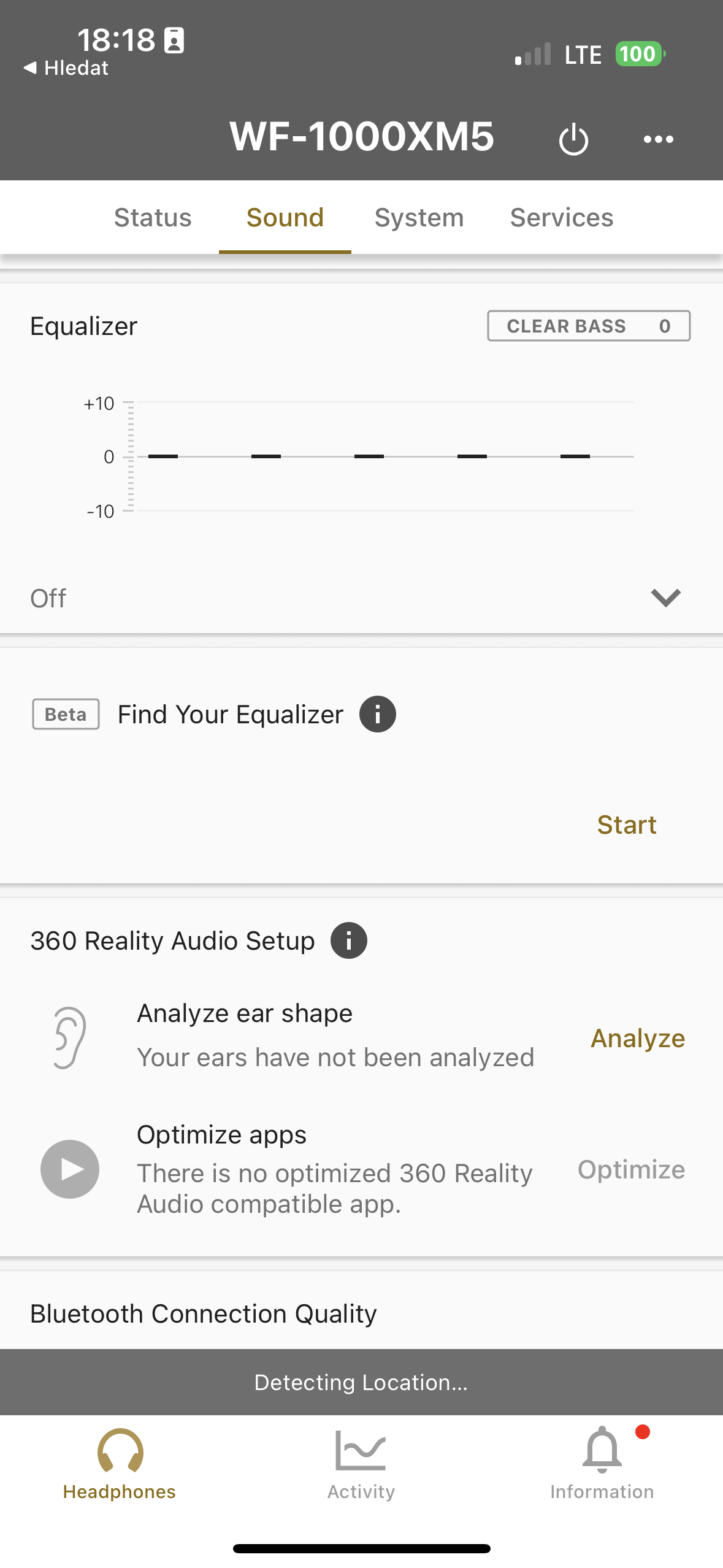
Task: Select the Headphones bottom tab
Action: 120,1464
